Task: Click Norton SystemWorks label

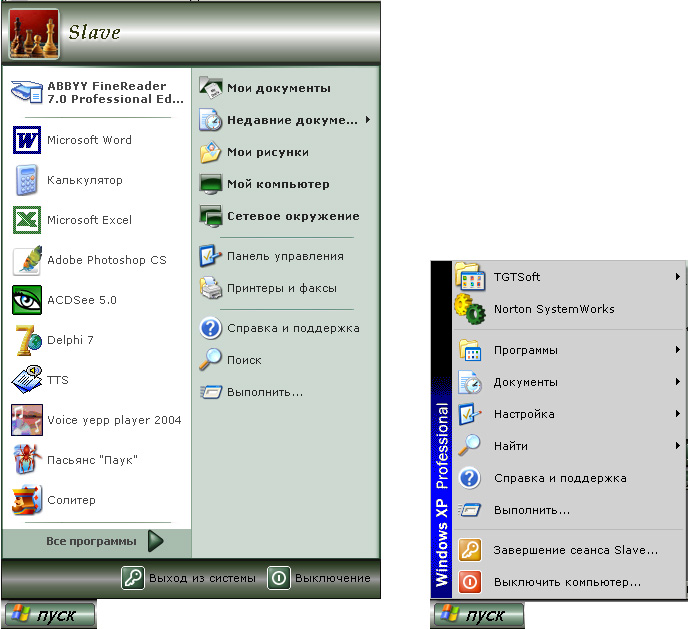Action: point(554,309)
